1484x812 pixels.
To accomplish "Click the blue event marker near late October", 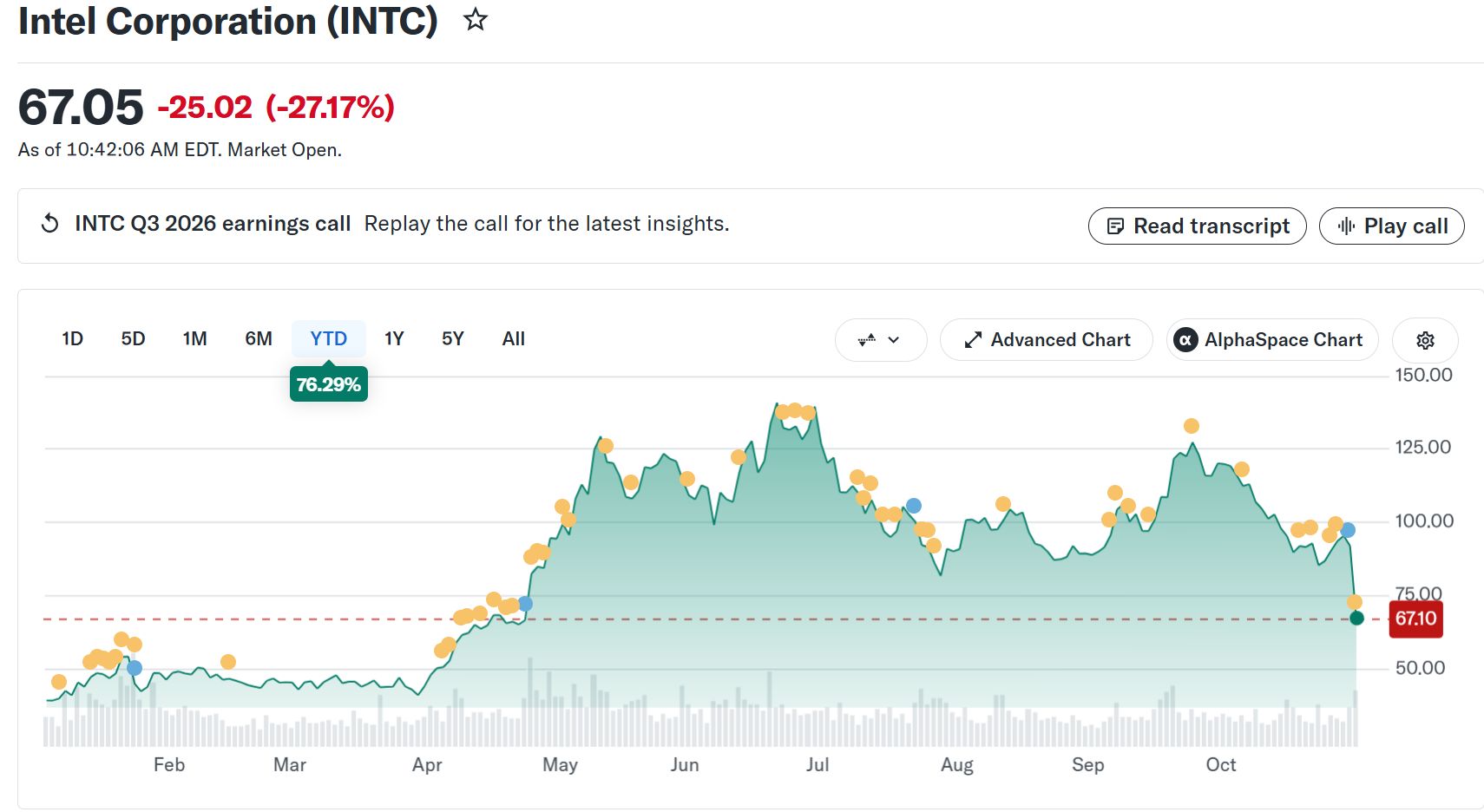I will point(1348,530).
